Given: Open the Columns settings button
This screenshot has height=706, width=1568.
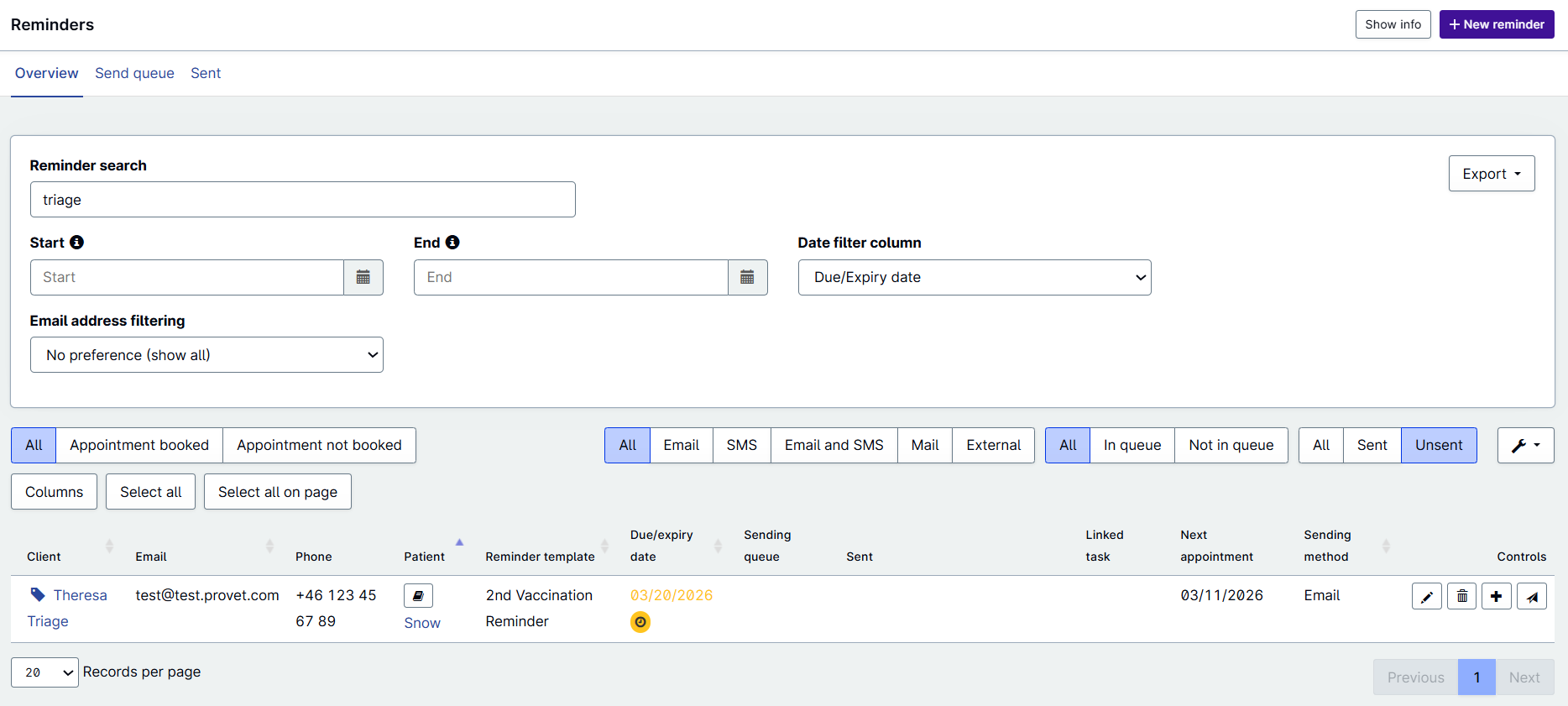Looking at the screenshot, I should (x=54, y=492).
